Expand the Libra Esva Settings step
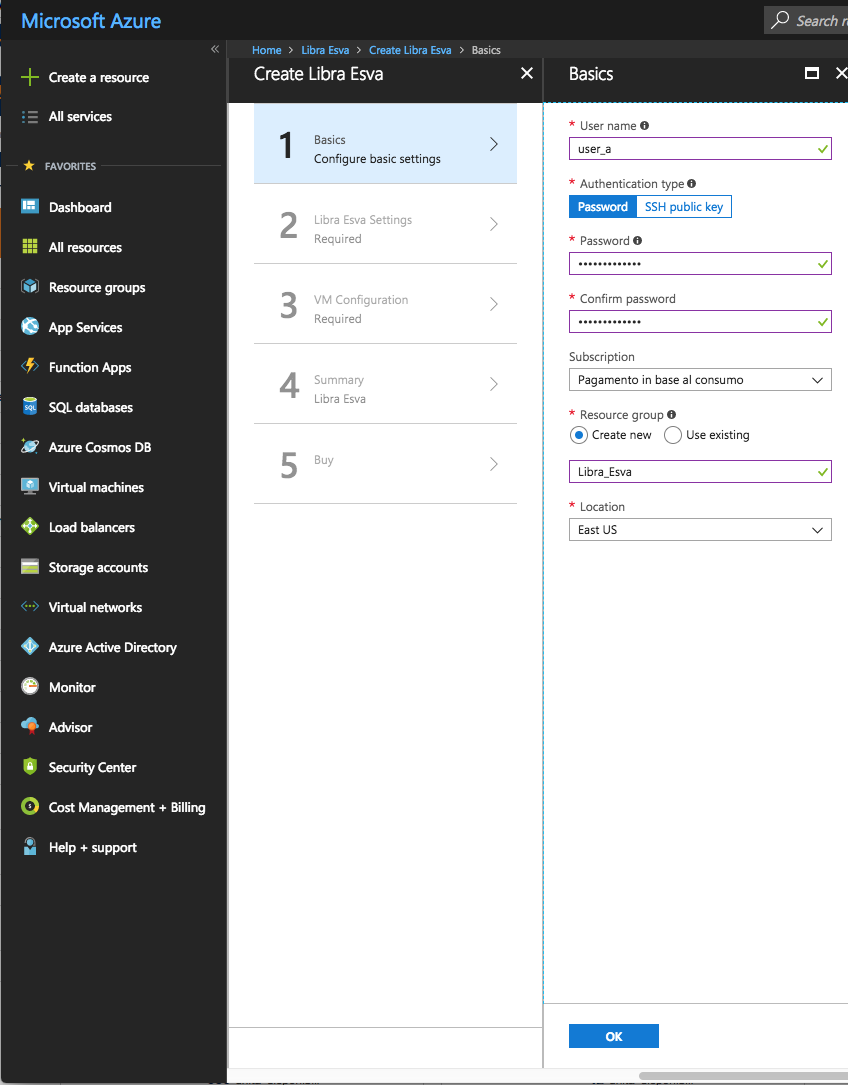 [385, 229]
